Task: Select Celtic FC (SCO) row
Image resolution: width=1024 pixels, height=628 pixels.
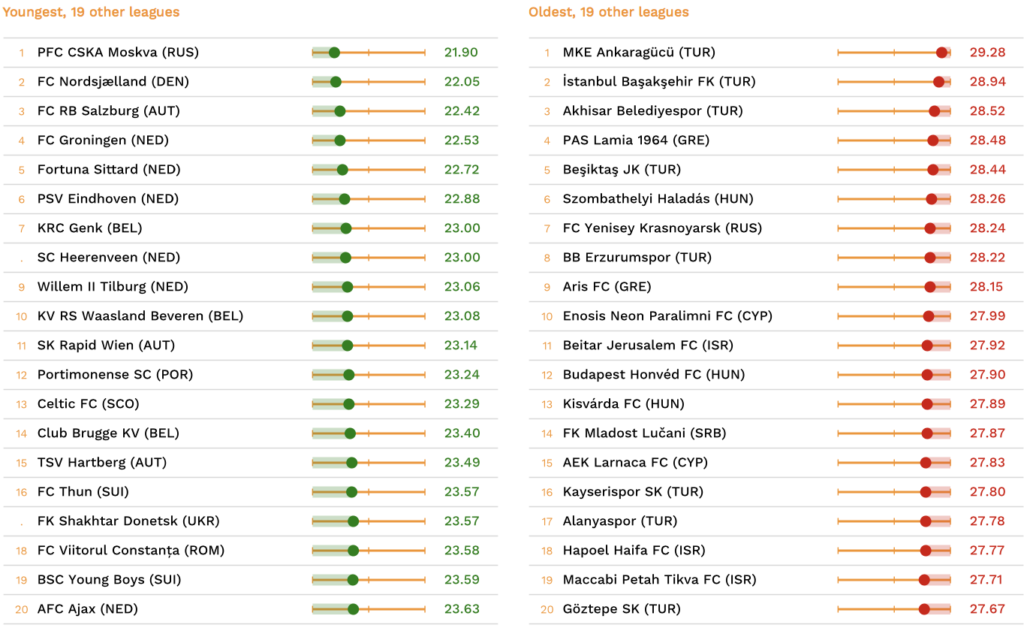Action: pos(250,404)
